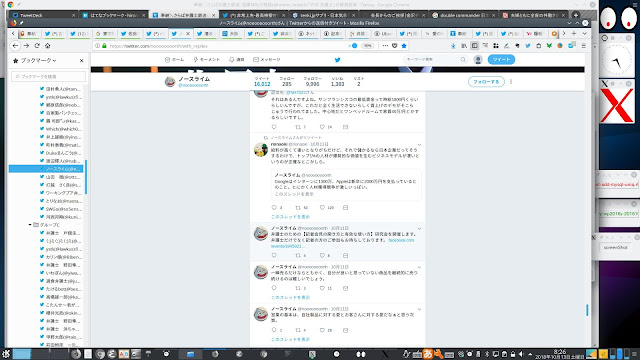Open Firefox hamburger menu
The image size is (640, 360).
[584, 46]
